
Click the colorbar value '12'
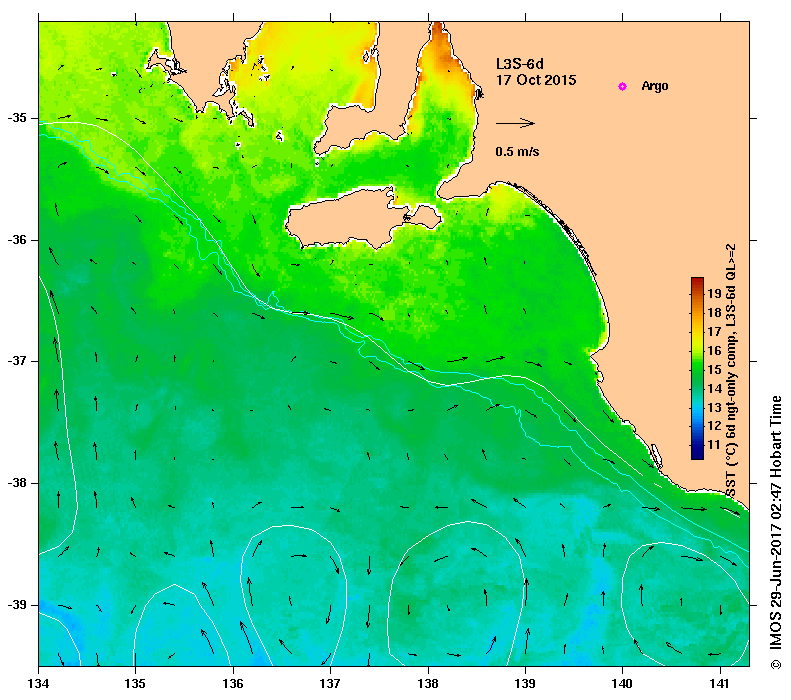click(x=714, y=426)
